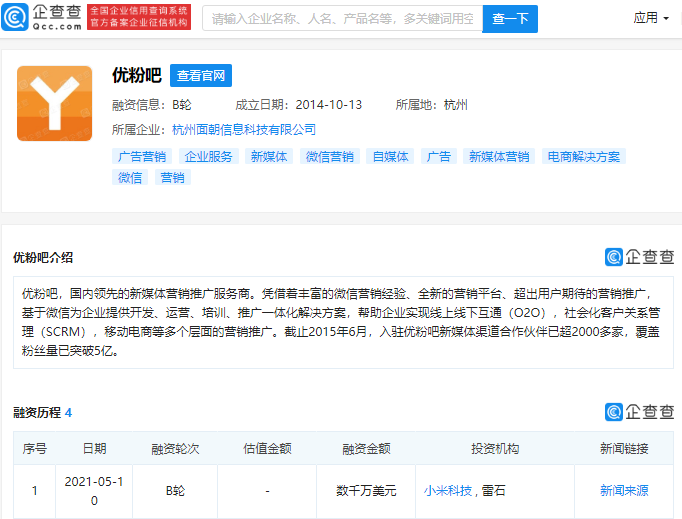Click the 估值金额 column header
Image resolution: width=682 pixels, height=519 pixels.
tap(267, 449)
